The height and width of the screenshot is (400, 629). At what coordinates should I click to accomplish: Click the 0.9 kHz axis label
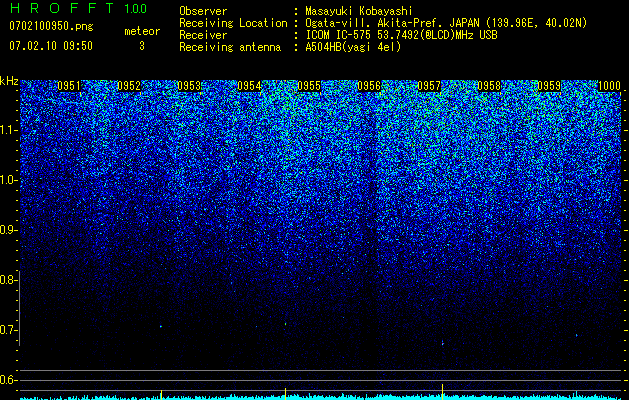tap(8, 230)
